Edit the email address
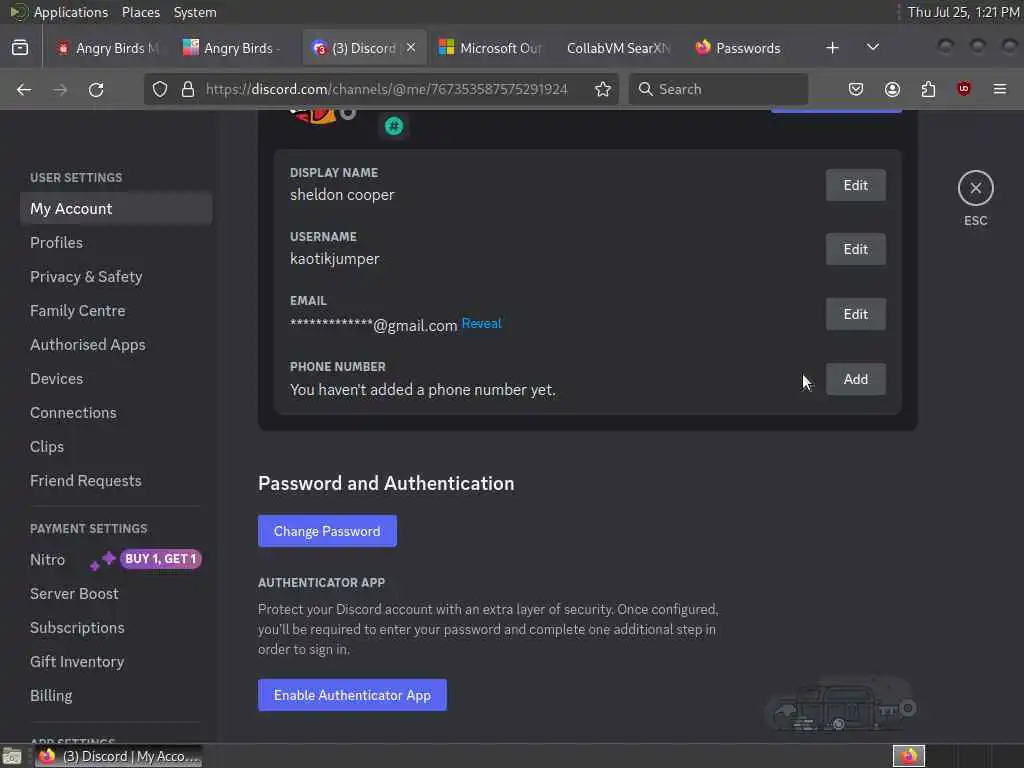1024x768 pixels. coord(856,313)
